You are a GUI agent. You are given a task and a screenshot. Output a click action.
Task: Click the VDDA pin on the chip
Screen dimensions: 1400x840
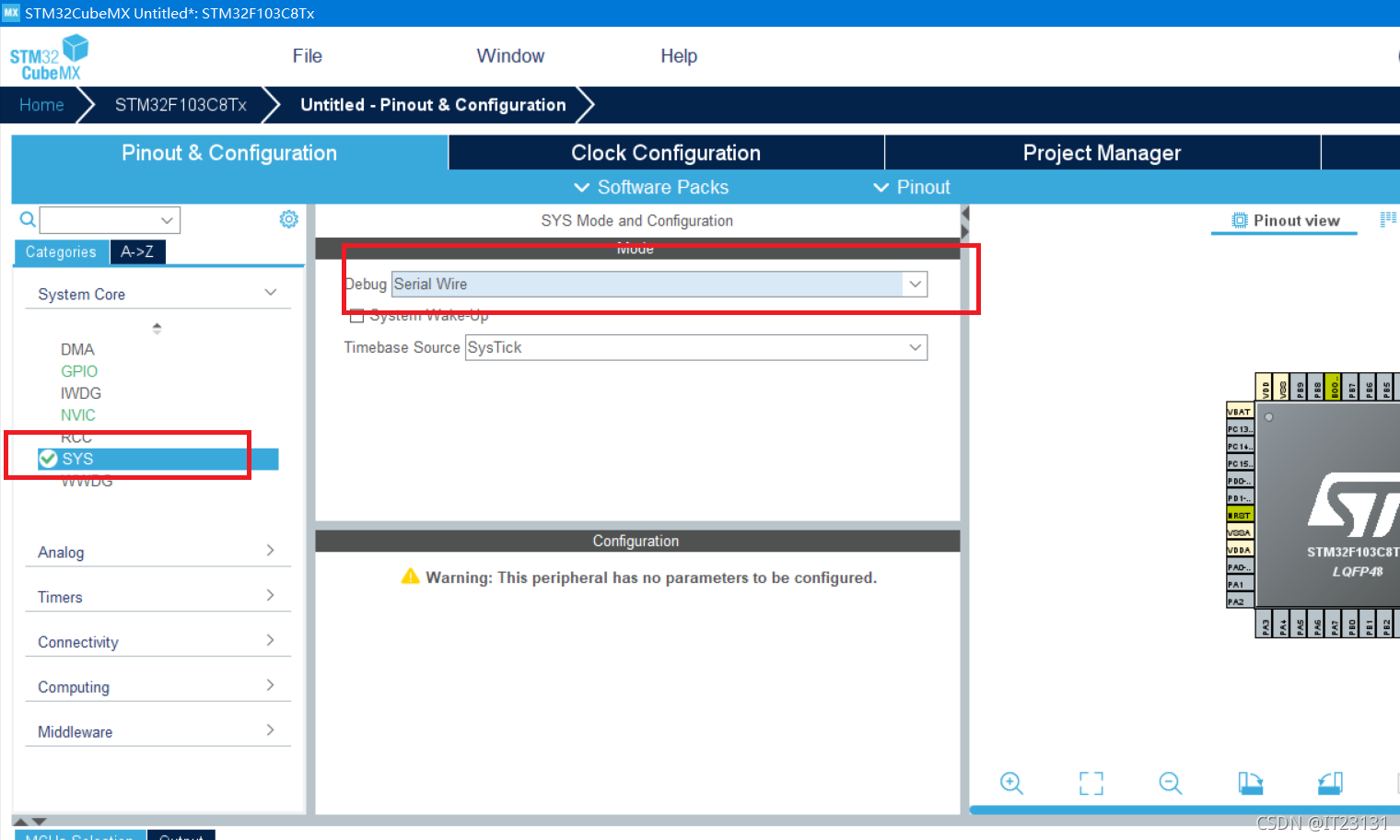[x=1240, y=550]
